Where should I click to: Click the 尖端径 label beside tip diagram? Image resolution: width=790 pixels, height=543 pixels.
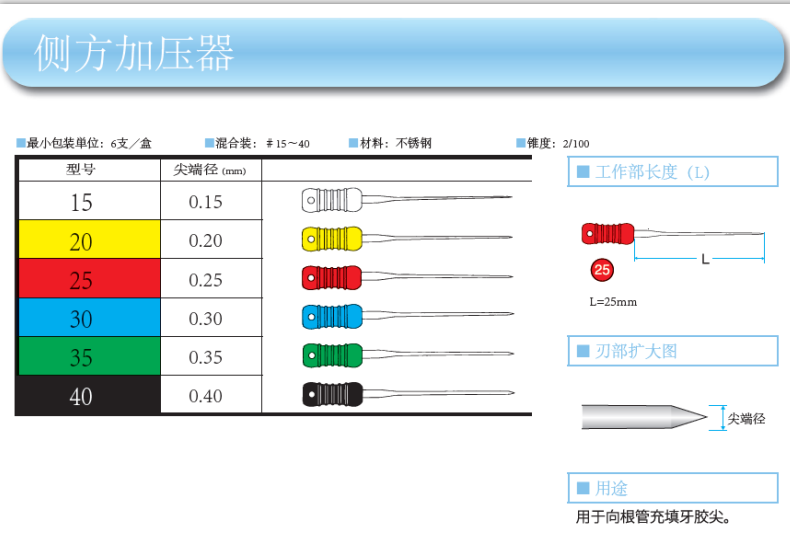click(746, 419)
